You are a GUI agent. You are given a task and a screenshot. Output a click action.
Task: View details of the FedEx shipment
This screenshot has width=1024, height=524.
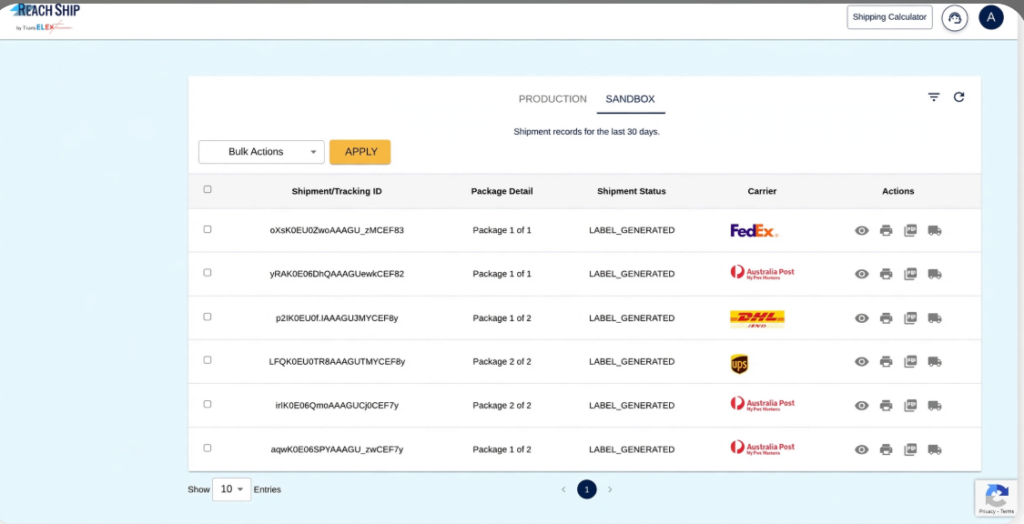click(862, 231)
